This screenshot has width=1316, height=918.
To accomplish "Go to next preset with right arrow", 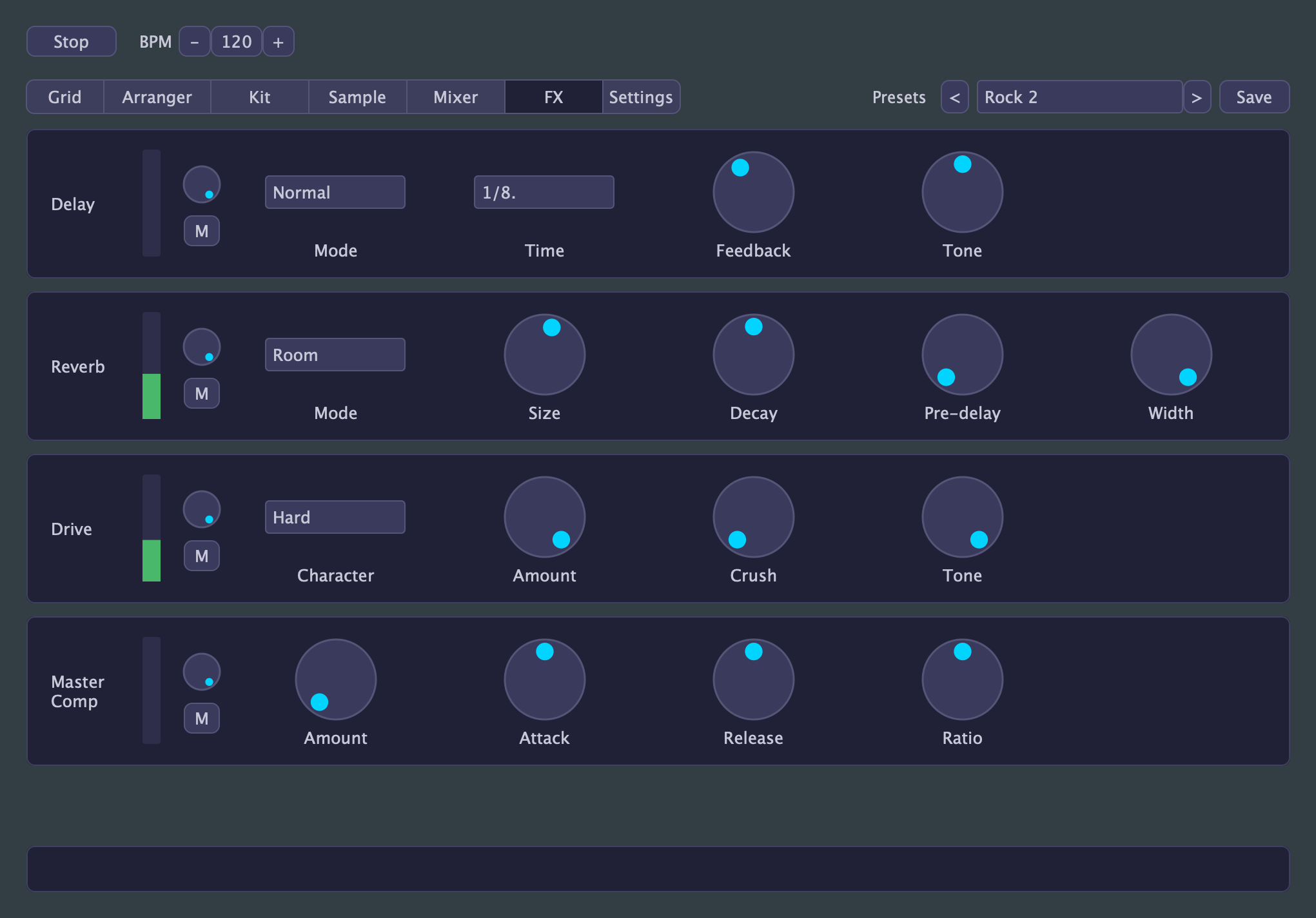I will coord(1197,97).
